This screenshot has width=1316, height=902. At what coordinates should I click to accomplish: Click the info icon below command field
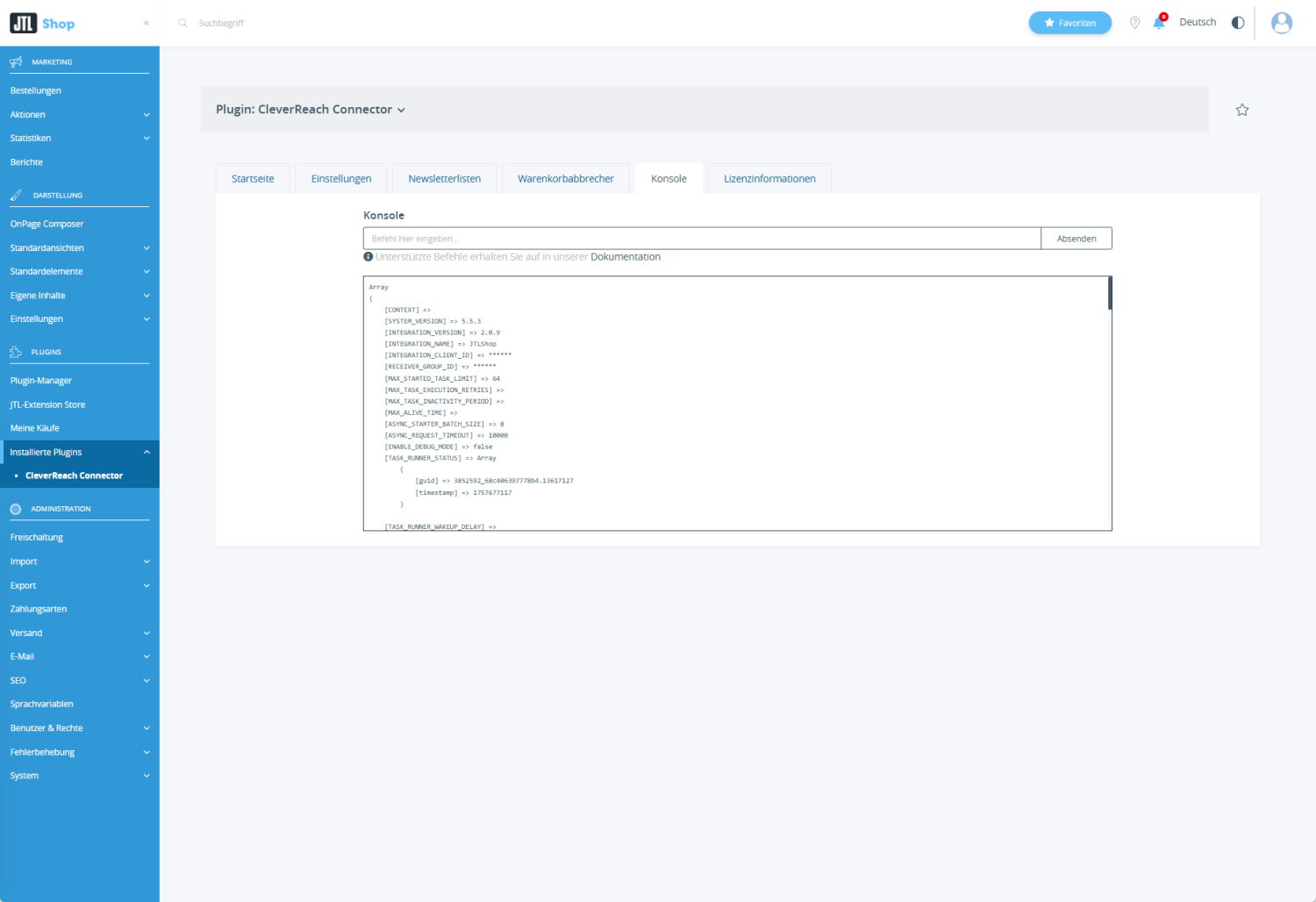(368, 257)
